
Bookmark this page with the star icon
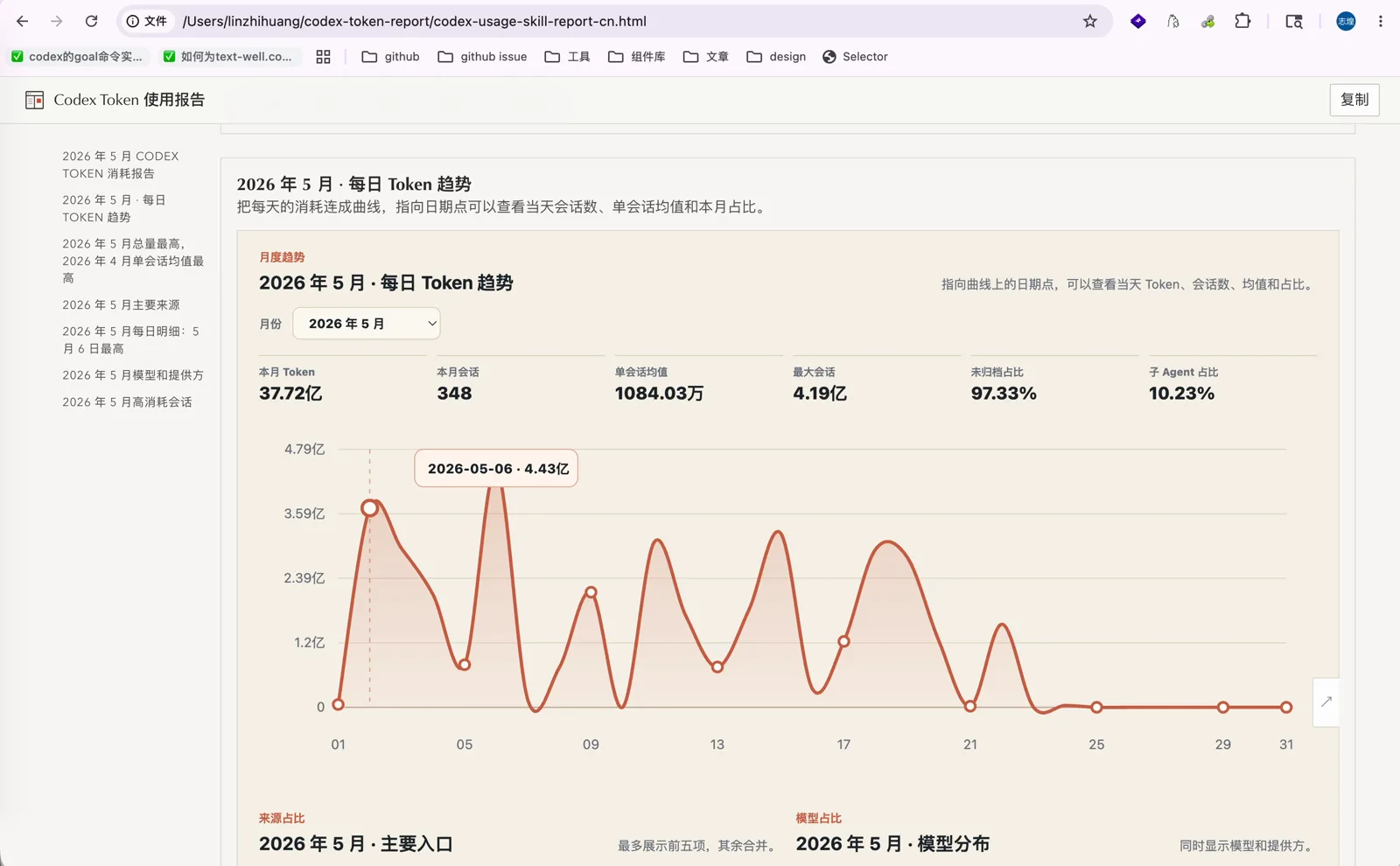[x=1090, y=21]
